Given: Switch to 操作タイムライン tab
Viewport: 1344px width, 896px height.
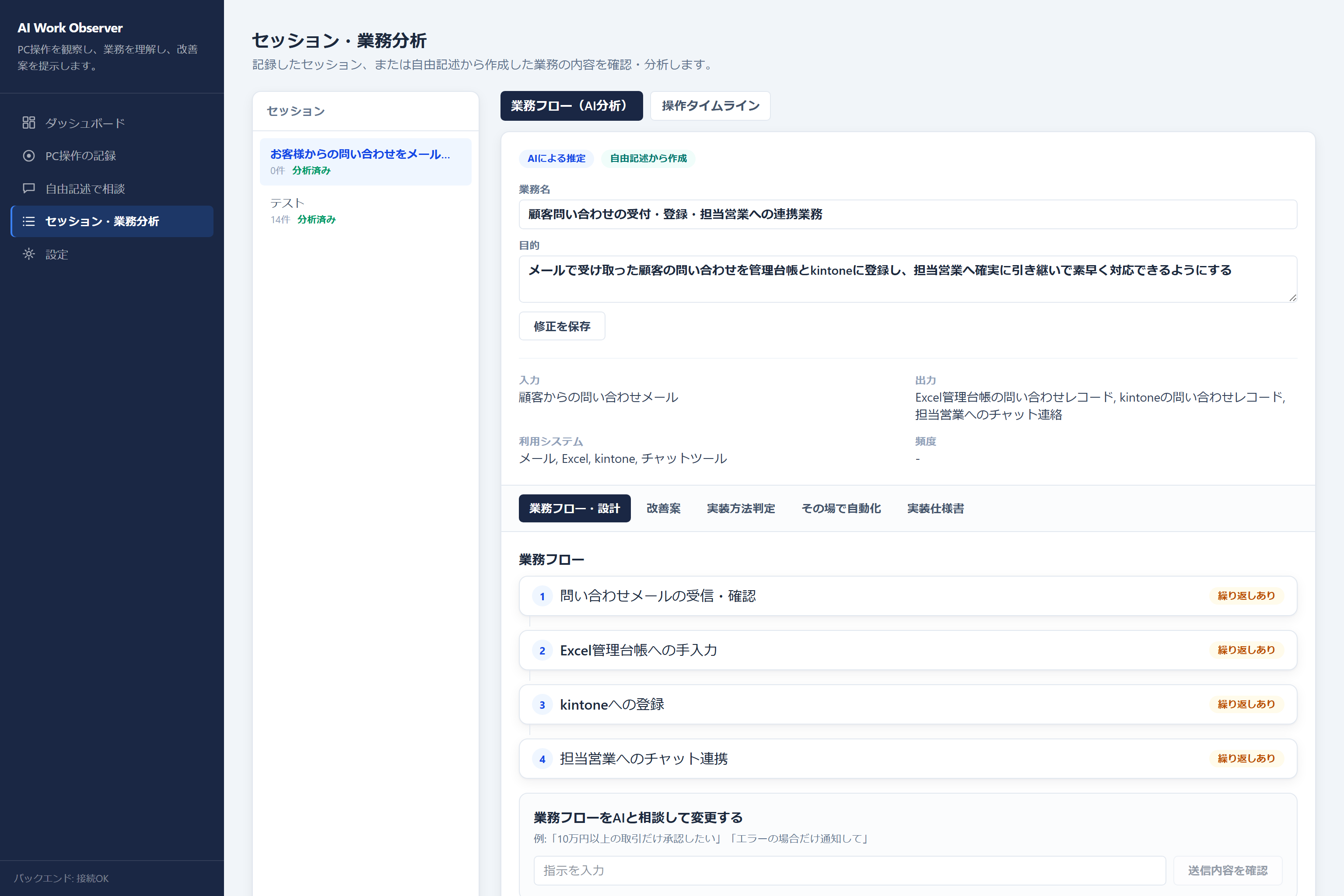Looking at the screenshot, I should pos(710,106).
